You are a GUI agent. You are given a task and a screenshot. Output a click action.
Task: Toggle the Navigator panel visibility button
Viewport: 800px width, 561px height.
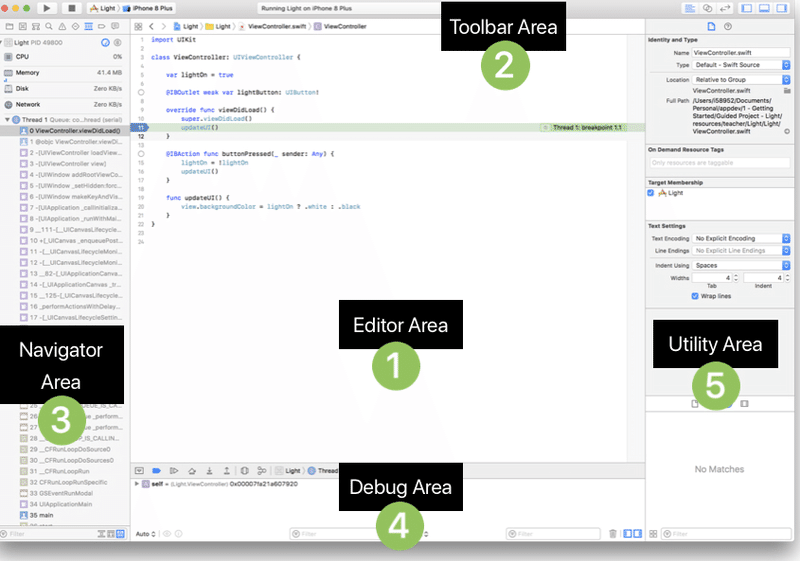pos(746,8)
